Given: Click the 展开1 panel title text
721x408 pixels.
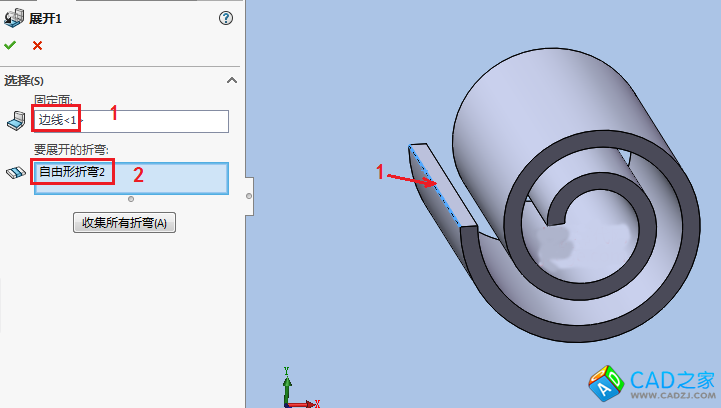Looking at the screenshot, I should tap(46, 18).
